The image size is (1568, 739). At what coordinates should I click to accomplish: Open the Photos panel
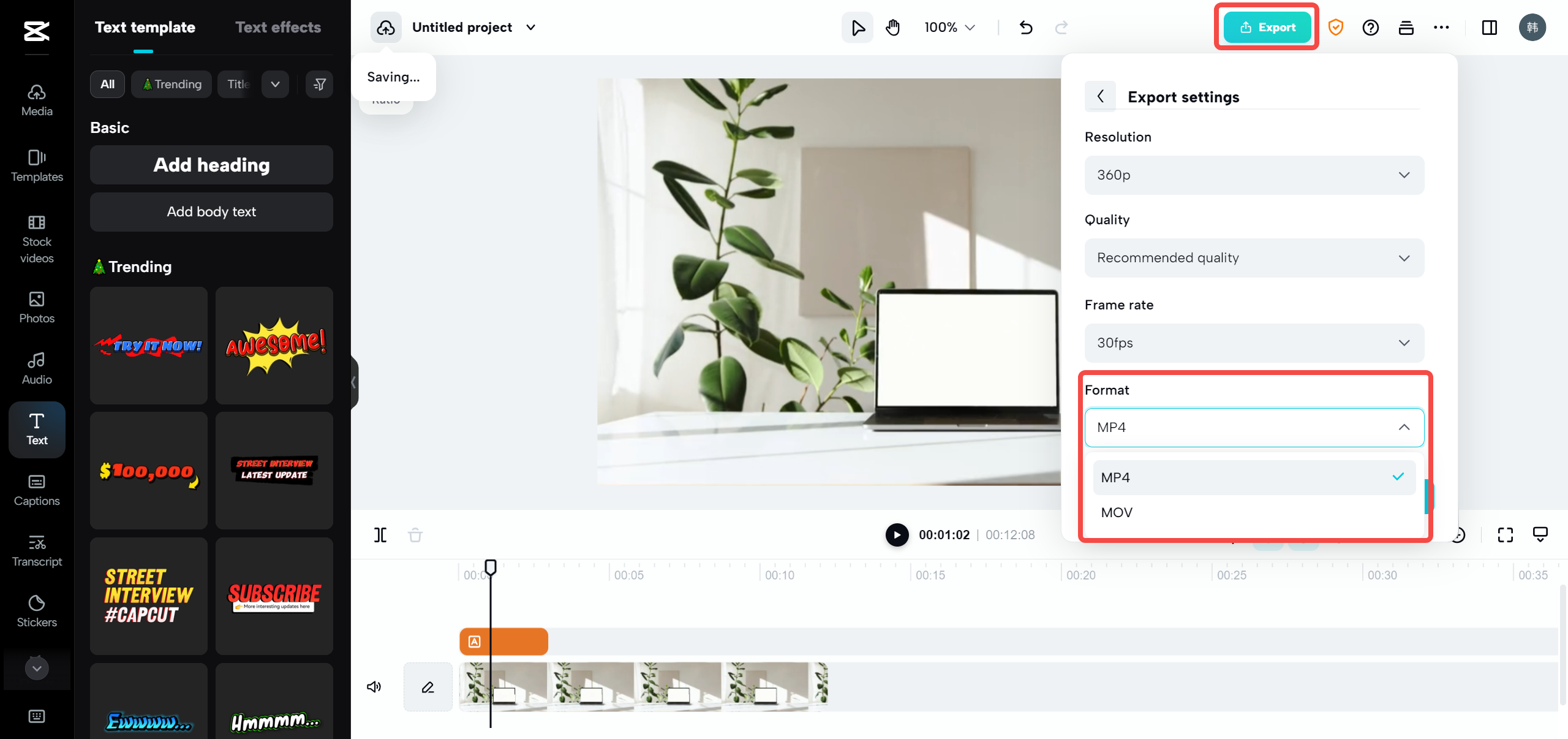pos(37,308)
